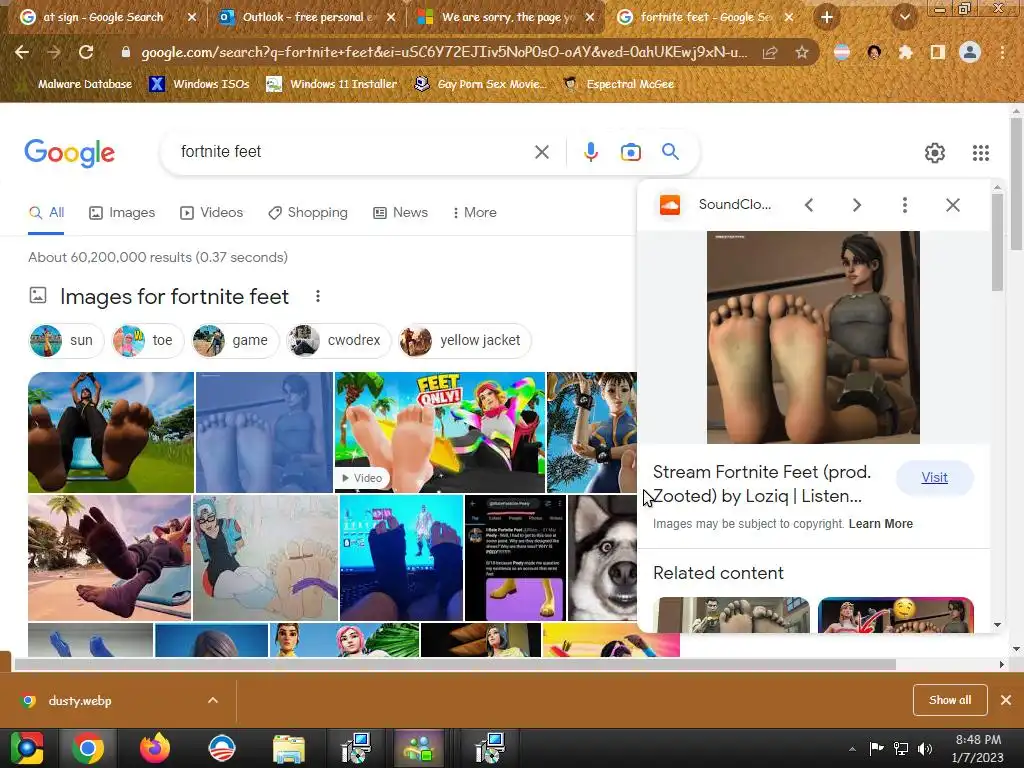Image resolution: width=1024 pixels, height=768 pixels.
Task: Share this page from the address bar
Action: click(770, 52)
